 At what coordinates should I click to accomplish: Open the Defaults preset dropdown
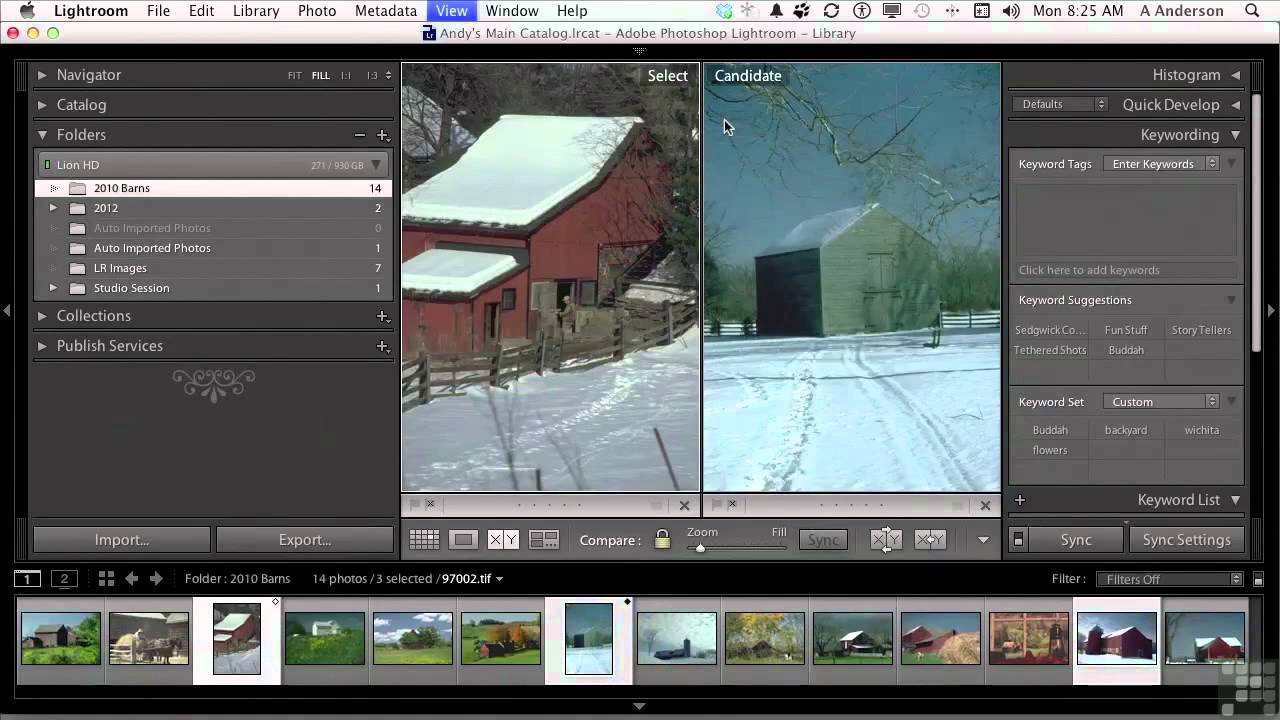[x=1060, y=104]
